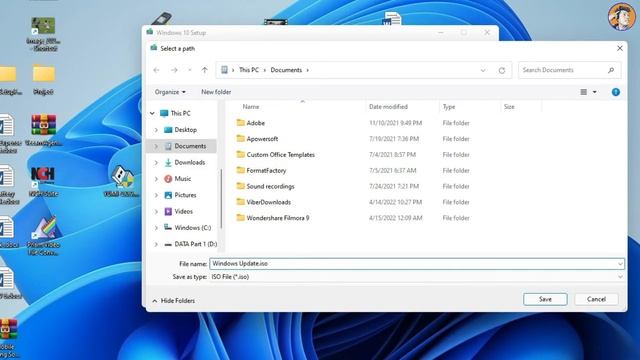Select Music in navigation pane
This screenshot has height=360, width=640.
pyautogui.click(x=182, y=179)
